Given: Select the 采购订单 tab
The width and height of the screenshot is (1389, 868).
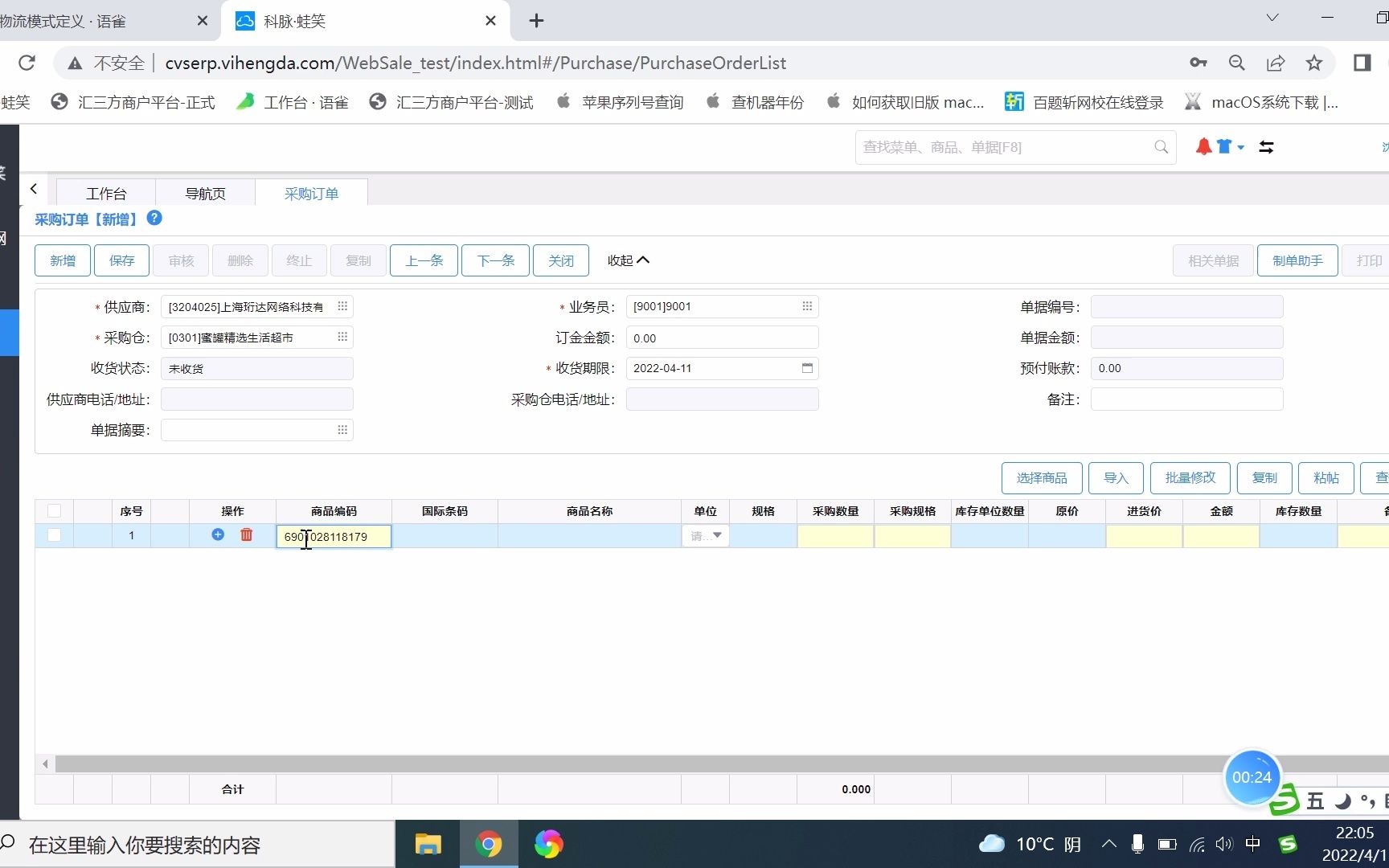Looking at the screenshot, I should pos(311,193).
